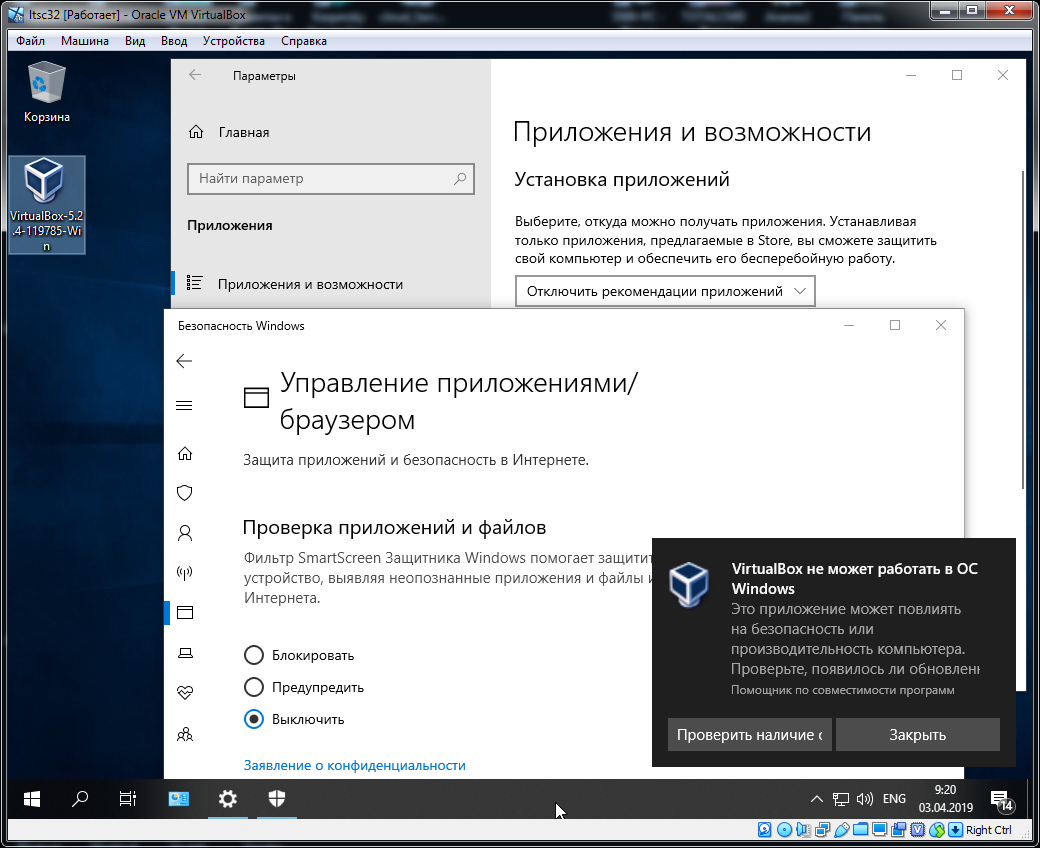
Task: Click the taskbar search magnifier
Action: 80,799
